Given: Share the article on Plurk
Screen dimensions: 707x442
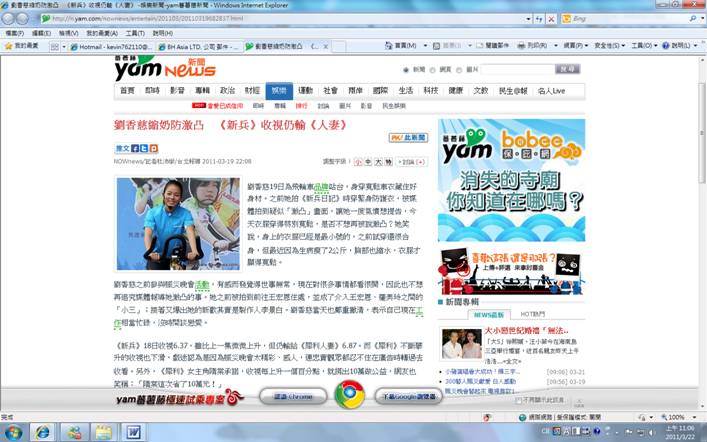Looking at the screenshot, I should [x=154, y=148].
